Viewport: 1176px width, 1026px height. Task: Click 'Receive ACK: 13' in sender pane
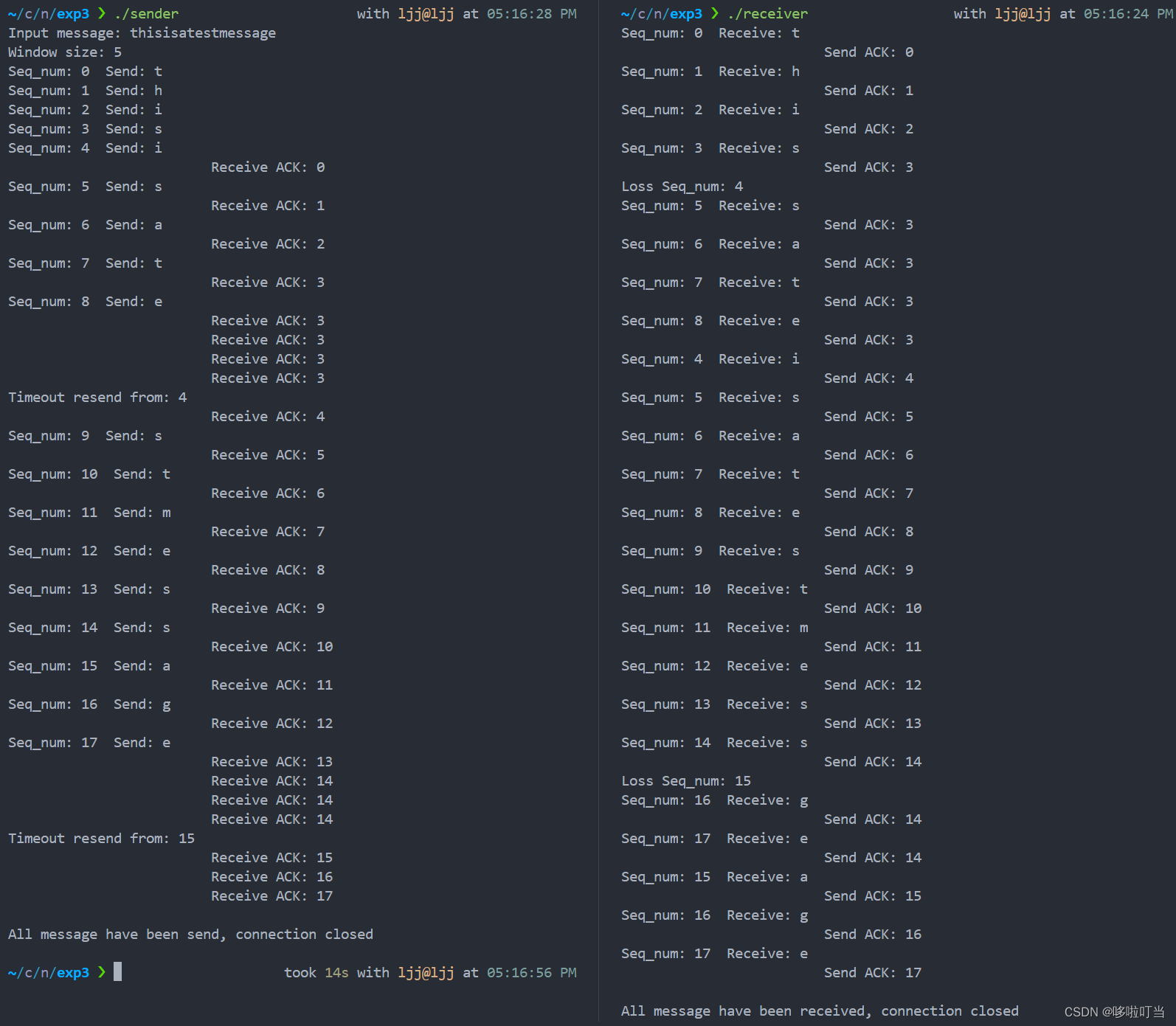coord(271,762)
